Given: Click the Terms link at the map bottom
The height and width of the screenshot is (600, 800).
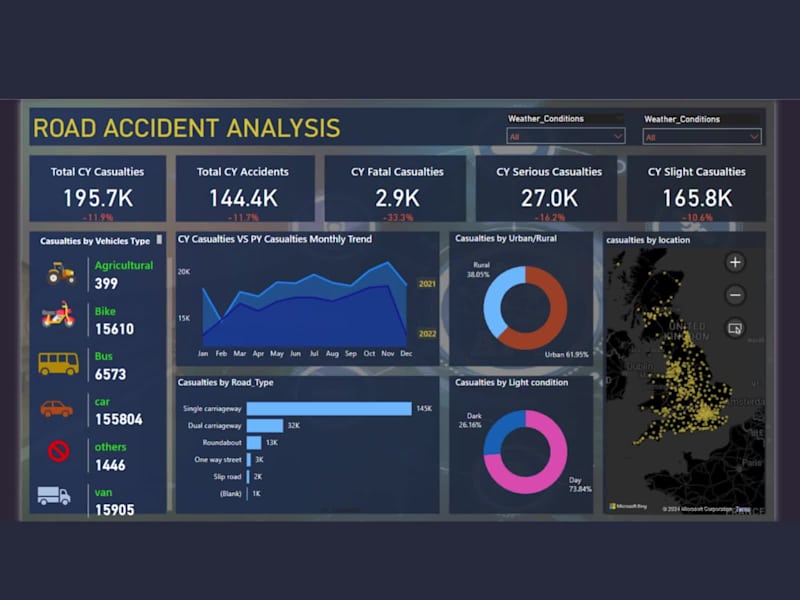Looking at the screenshot, I should (741, 508).
